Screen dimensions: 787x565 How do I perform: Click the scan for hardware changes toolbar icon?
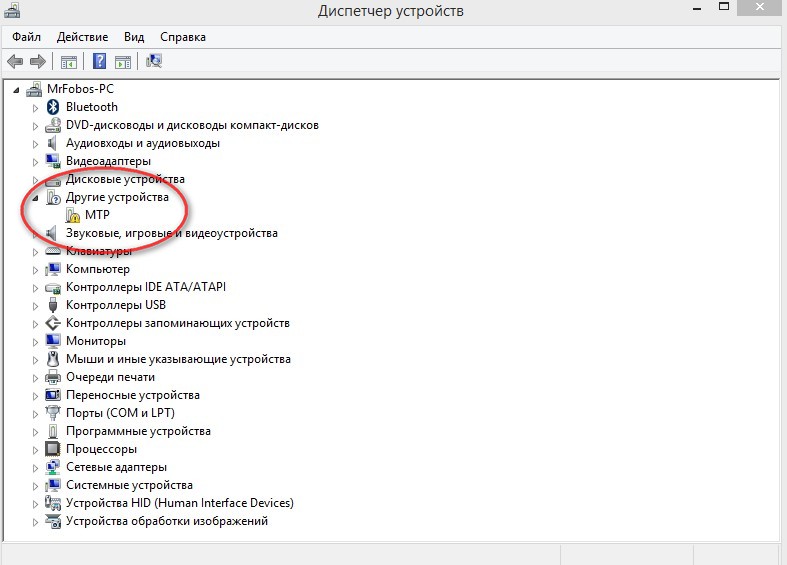coord(154,61)
